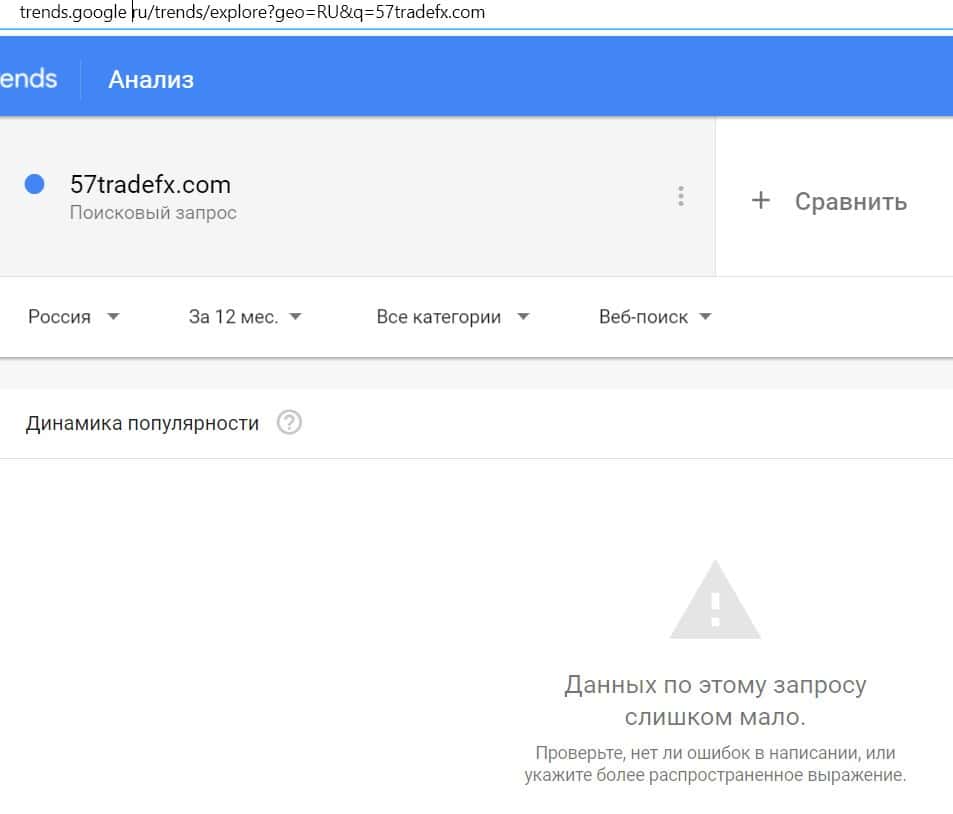Image resolution: width=953 pixels, height=814 pixels.
Task: Click the partial Google Trends logo
Action: pos(28,79)
